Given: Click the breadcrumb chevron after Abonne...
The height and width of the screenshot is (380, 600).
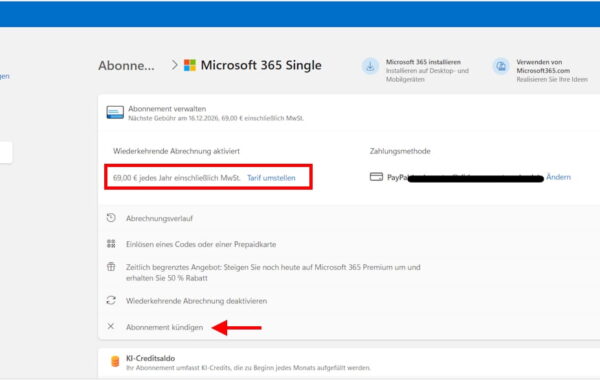Looking at the screenshot, I should pyautogui.click(x=174, y=65).
